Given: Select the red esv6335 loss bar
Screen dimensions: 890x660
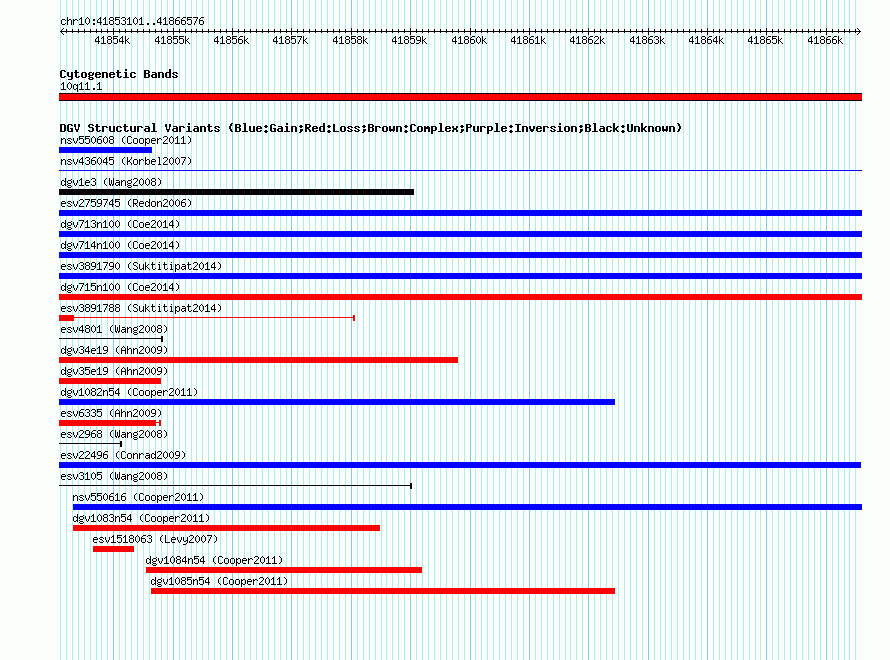Looking at the screenshot, I should pyautogui.click(x=110, y=423).
